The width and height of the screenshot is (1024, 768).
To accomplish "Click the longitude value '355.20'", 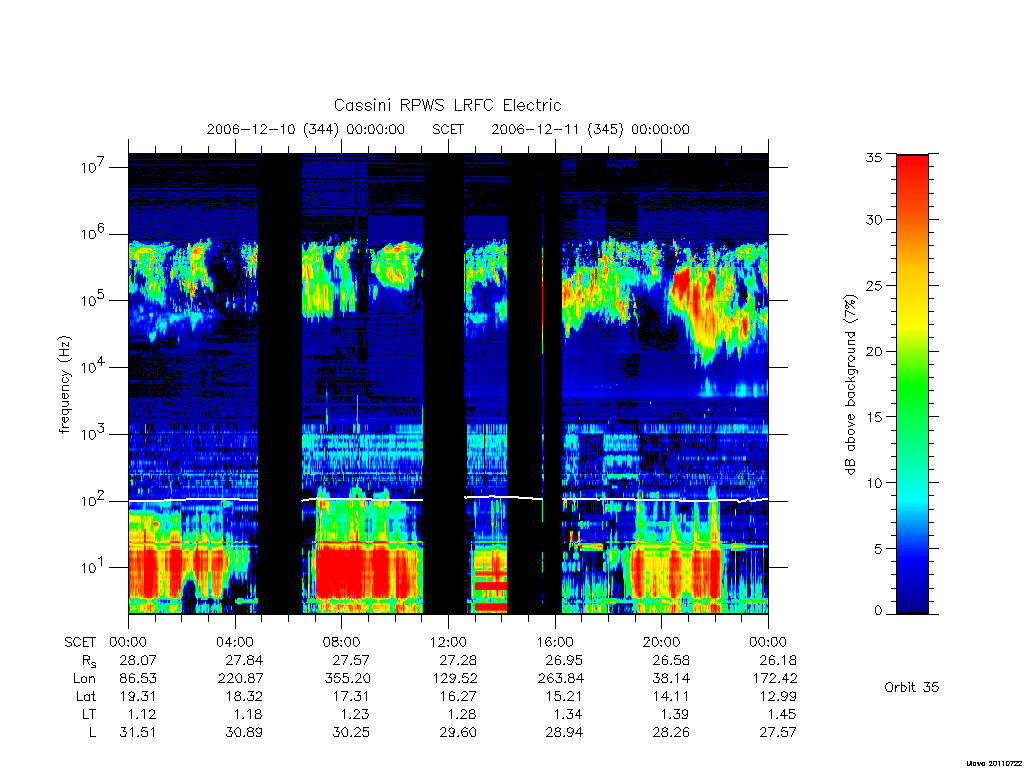I will click(347, 679).
